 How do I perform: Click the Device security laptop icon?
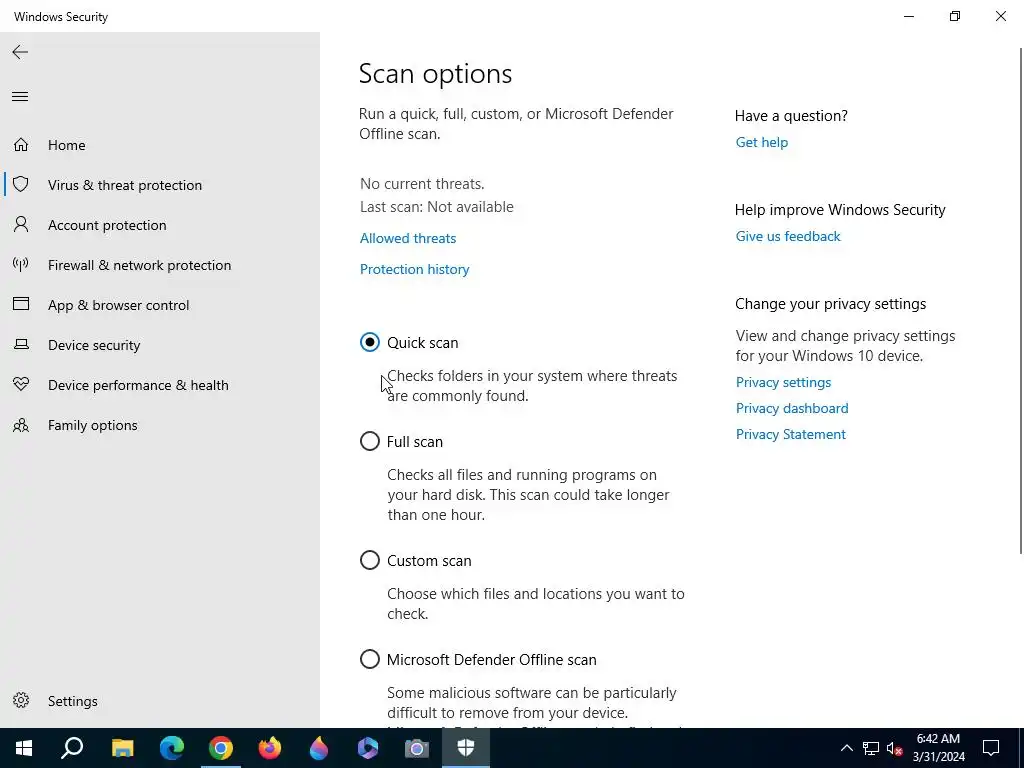(21, 344)
